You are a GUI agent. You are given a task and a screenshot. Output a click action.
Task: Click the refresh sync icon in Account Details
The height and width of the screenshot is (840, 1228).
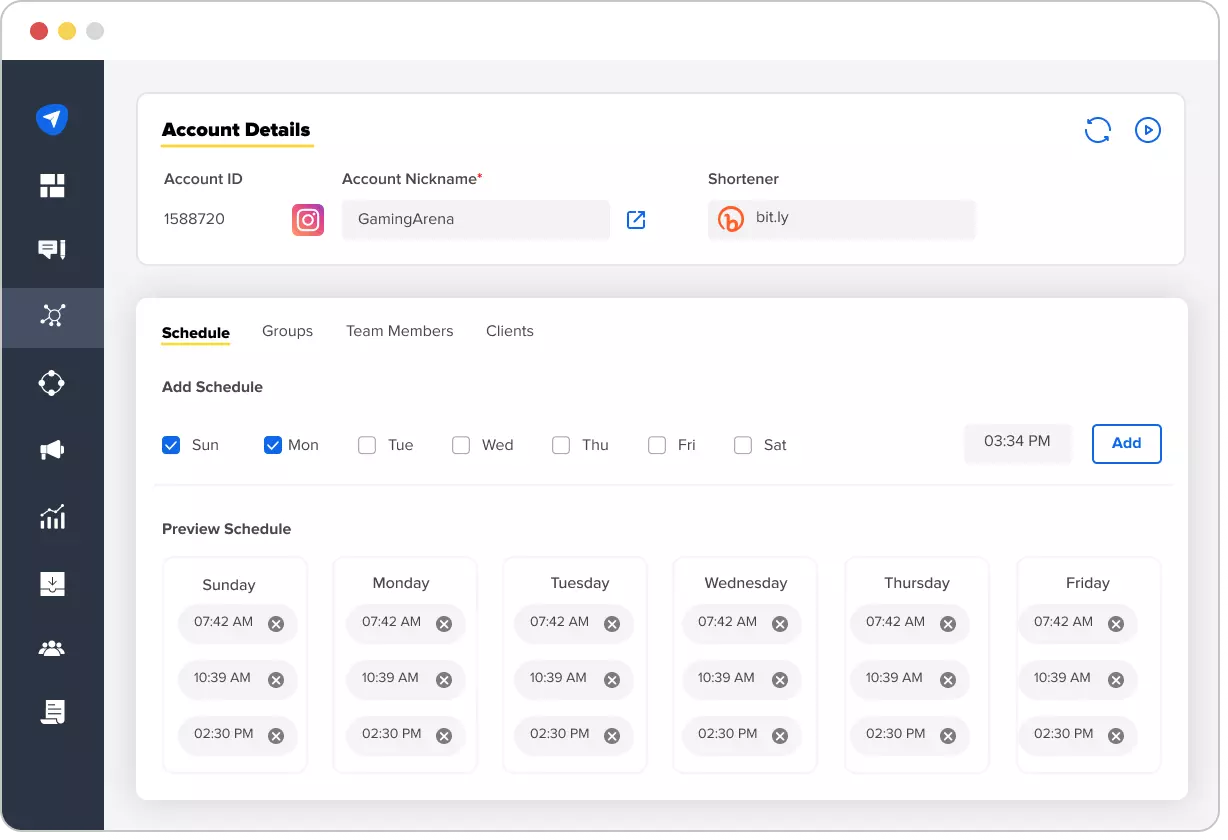[1098, 130]
